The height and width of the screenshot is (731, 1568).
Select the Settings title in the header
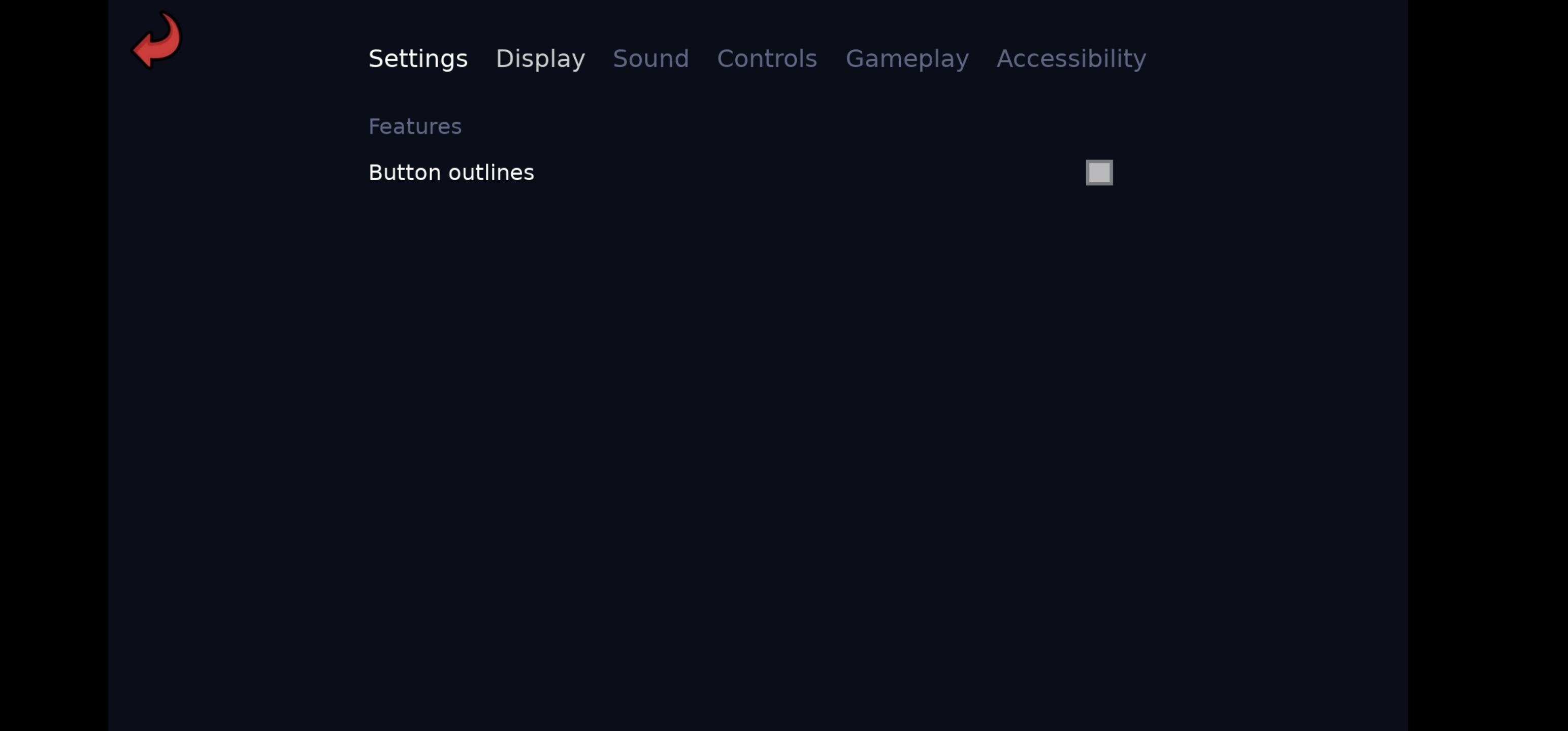click(417, 58)
